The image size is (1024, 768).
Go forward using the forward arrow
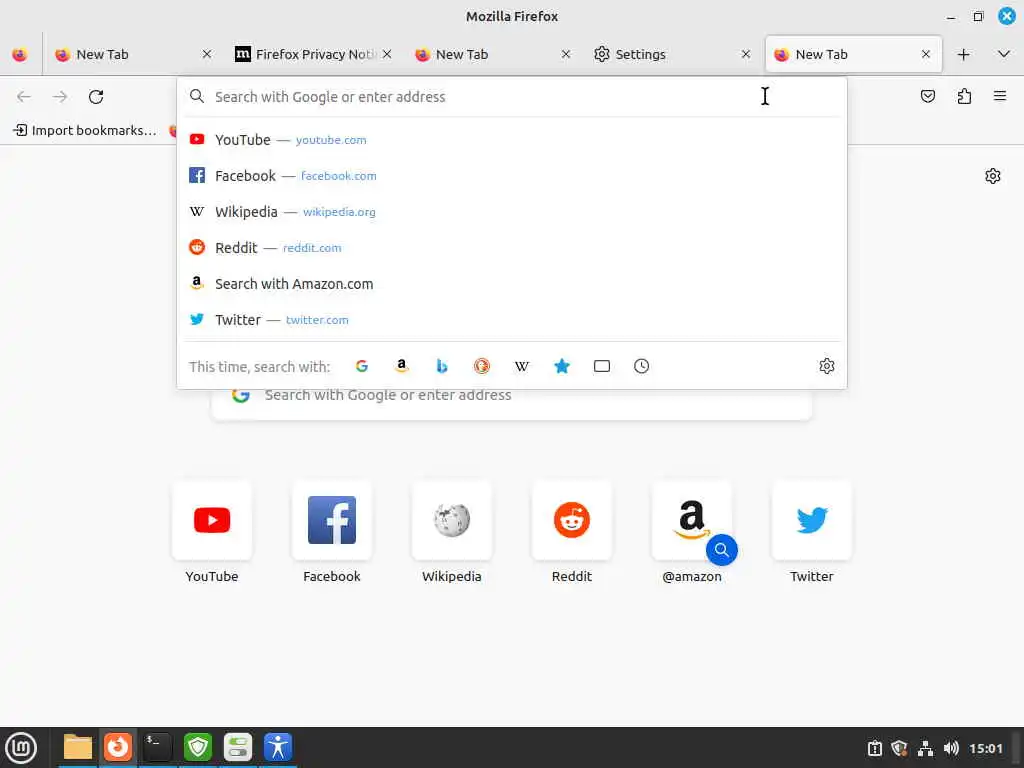(x=60, y=97)
